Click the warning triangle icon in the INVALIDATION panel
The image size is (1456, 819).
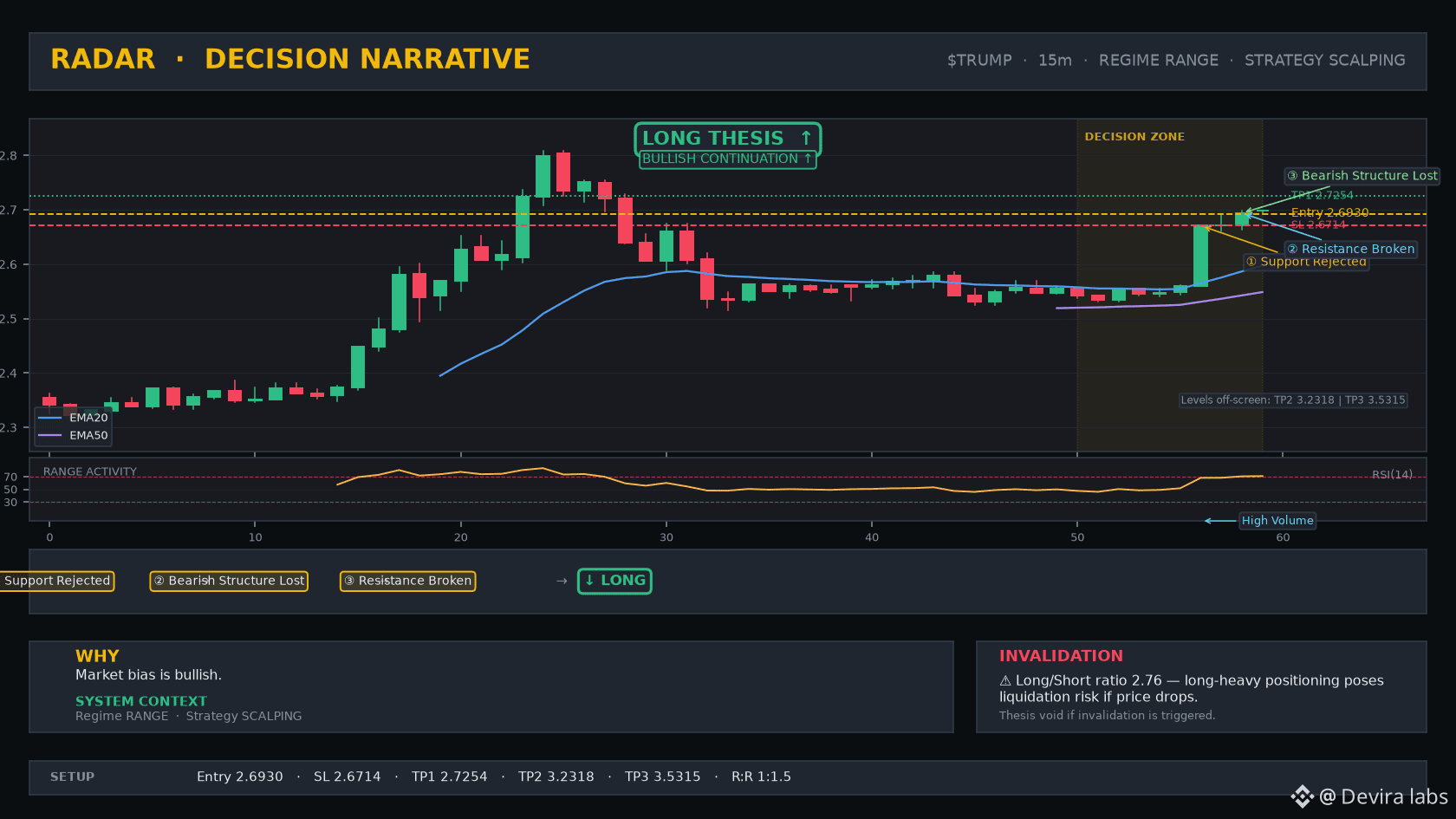pos(1005,681)
